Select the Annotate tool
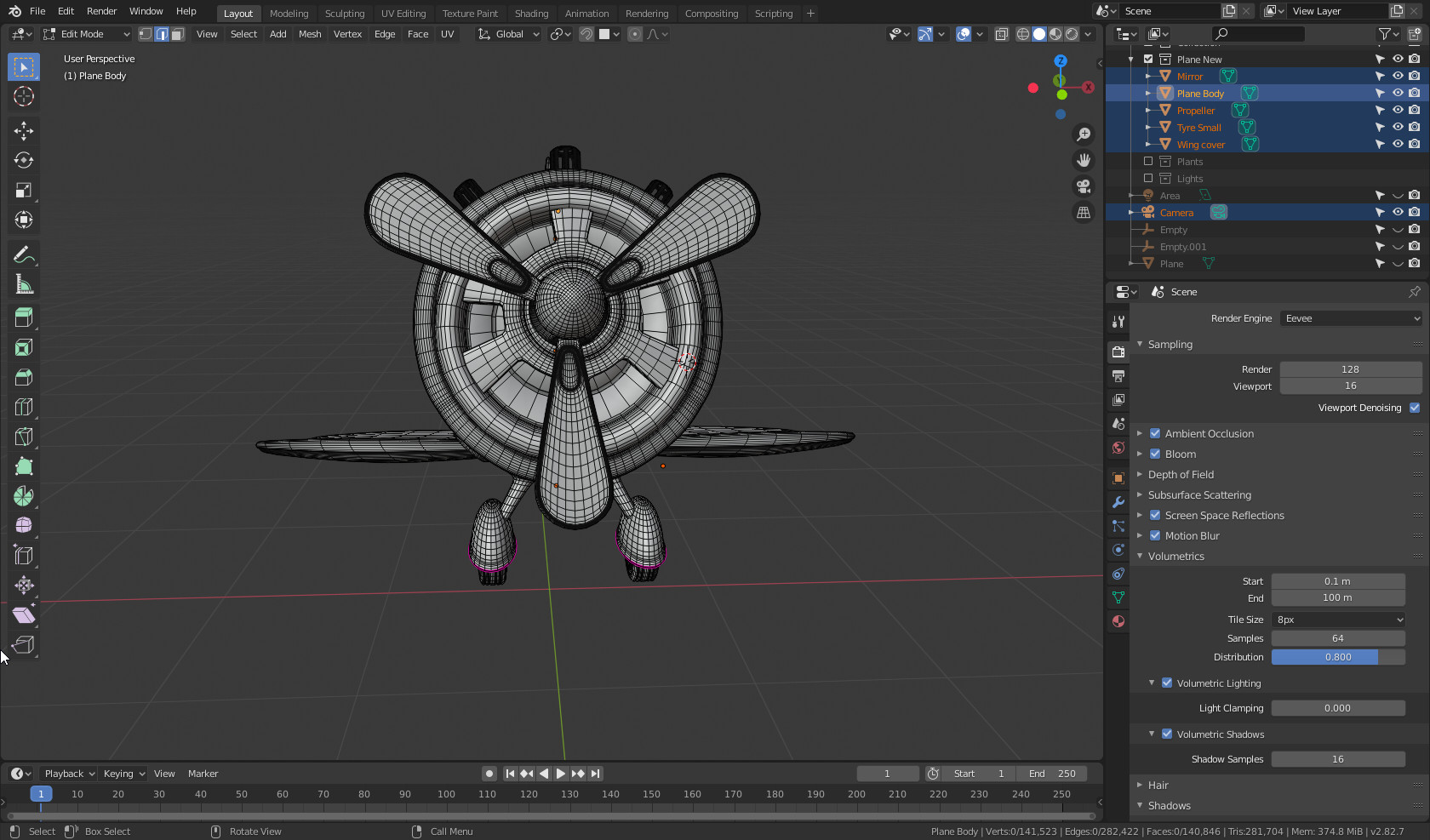 (x=23, y=254)
